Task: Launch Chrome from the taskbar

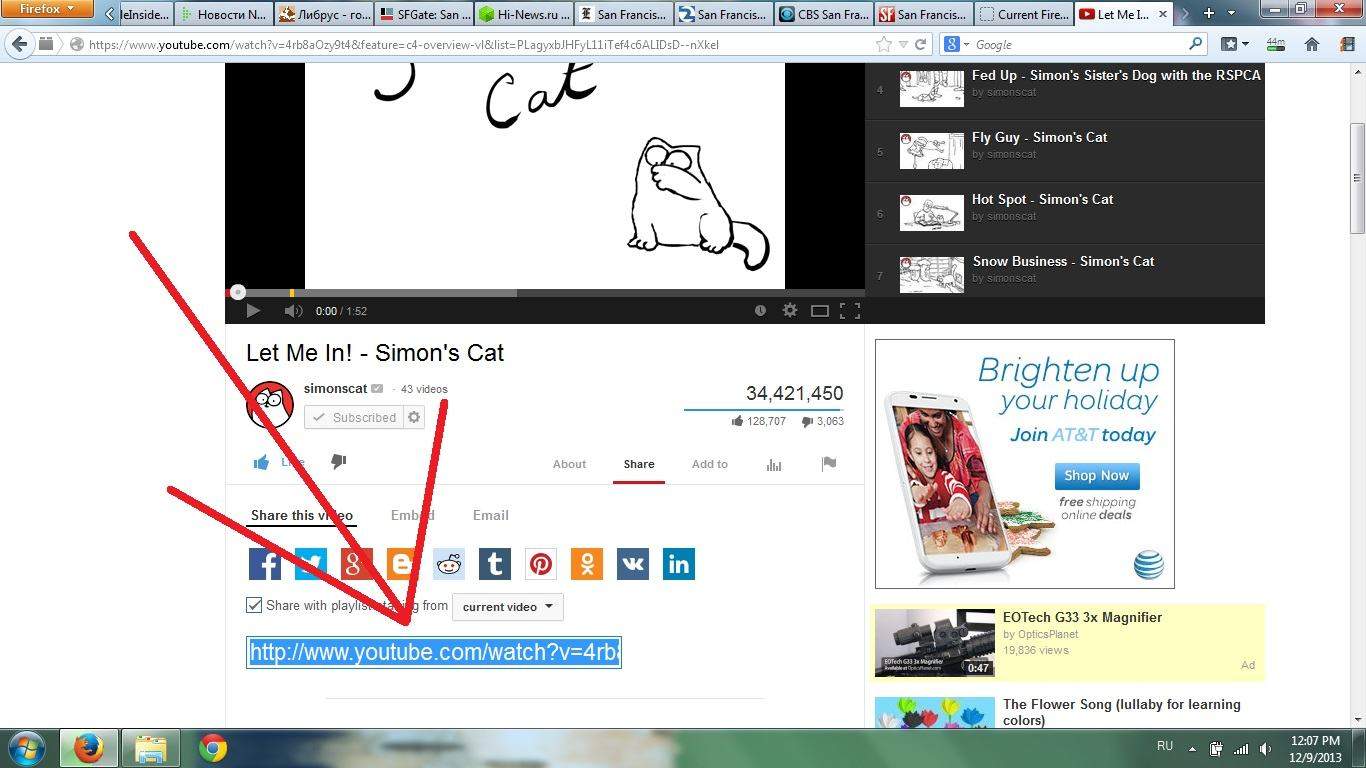Action: pos(212,748)
